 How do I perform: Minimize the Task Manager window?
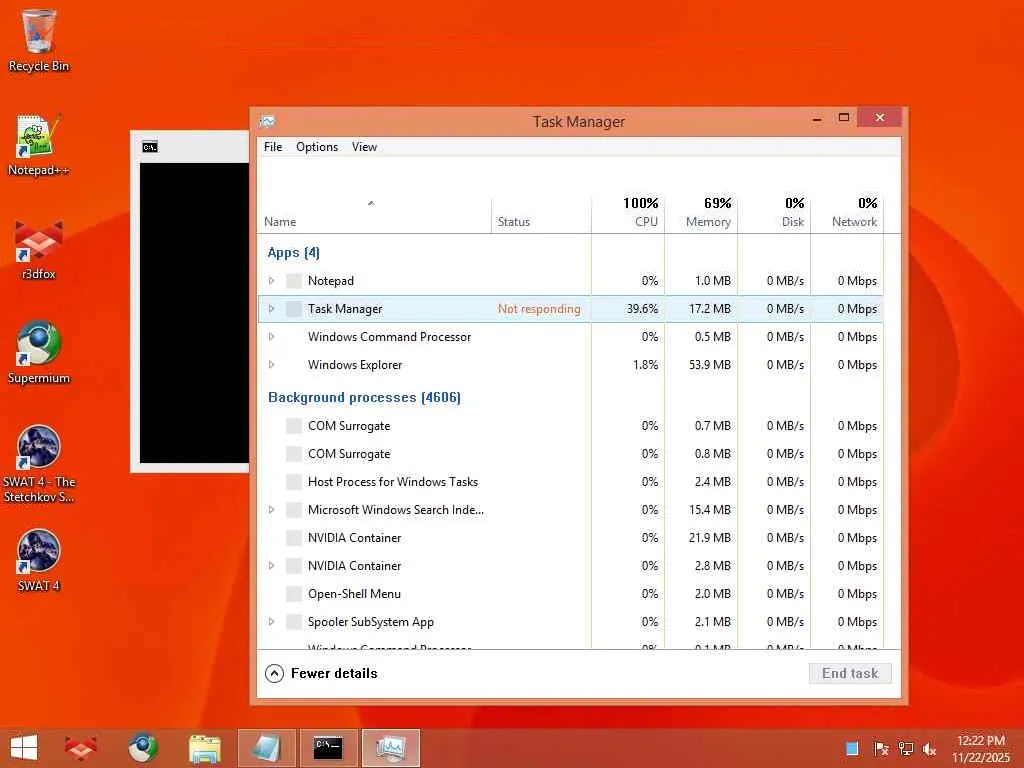pos(816,118)
